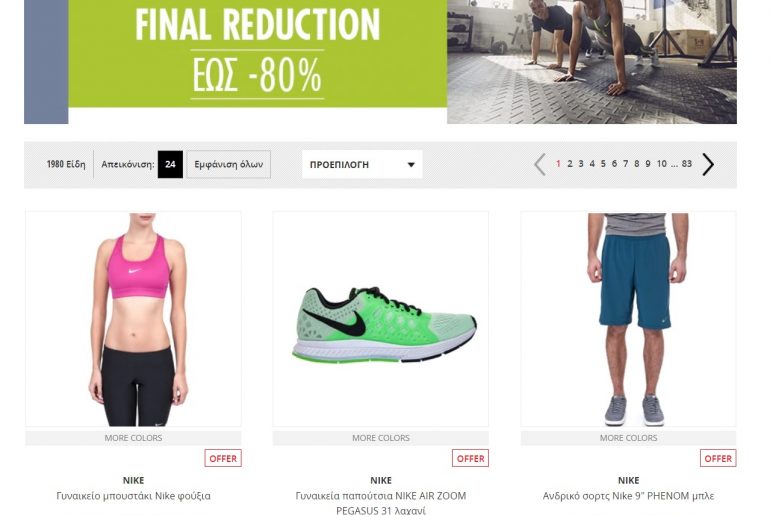Go to page 5 of results
Image resolution: width=770 pixels, height=515 pixels.
[603, 163]
